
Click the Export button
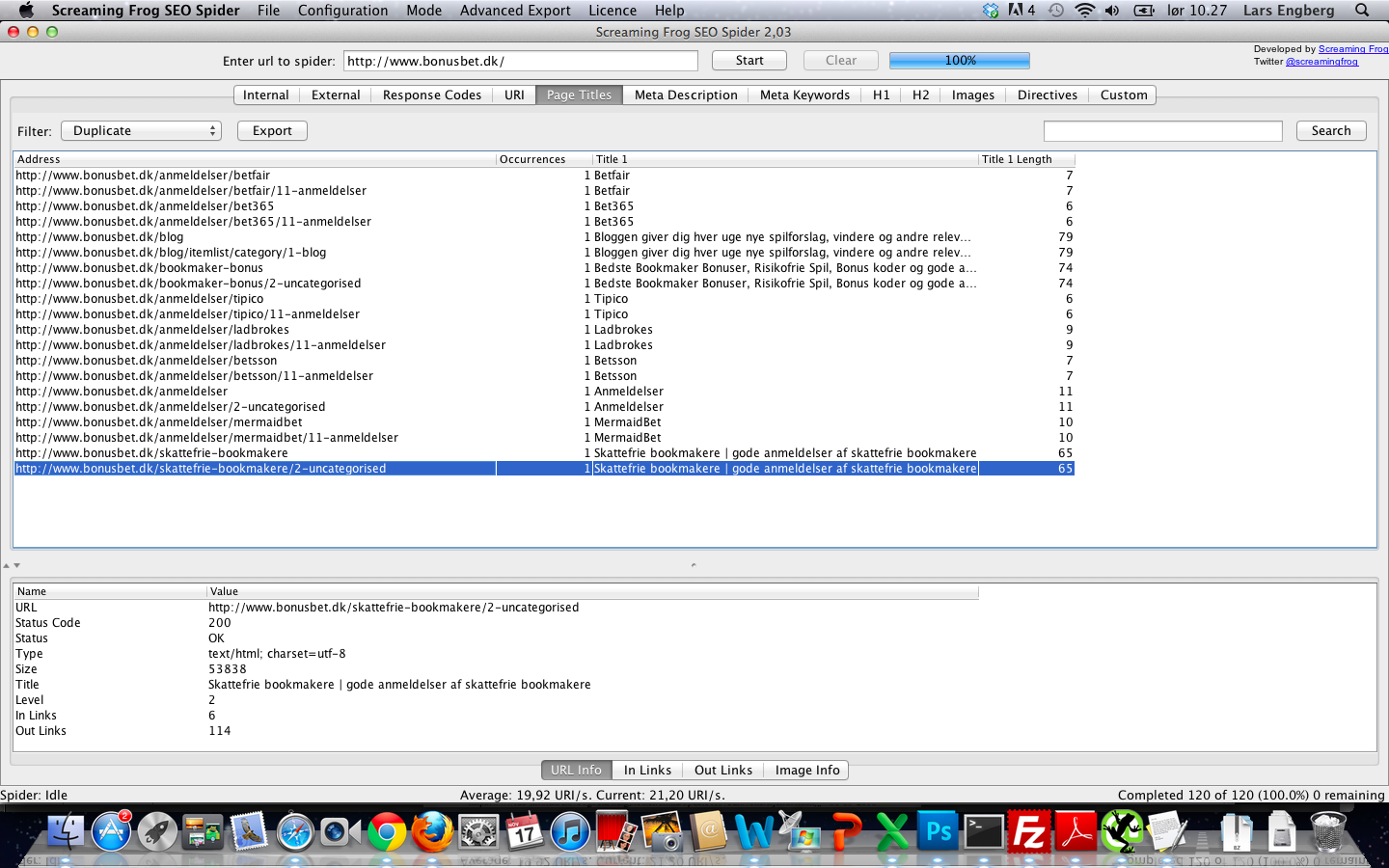[x=272, y=130]
